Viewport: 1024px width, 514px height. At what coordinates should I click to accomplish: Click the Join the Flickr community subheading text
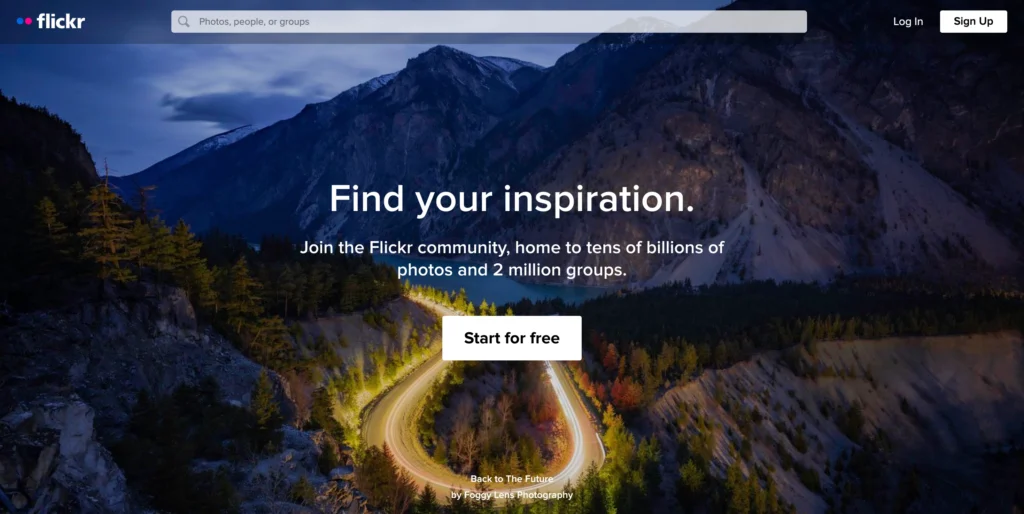tap(511, 259)
